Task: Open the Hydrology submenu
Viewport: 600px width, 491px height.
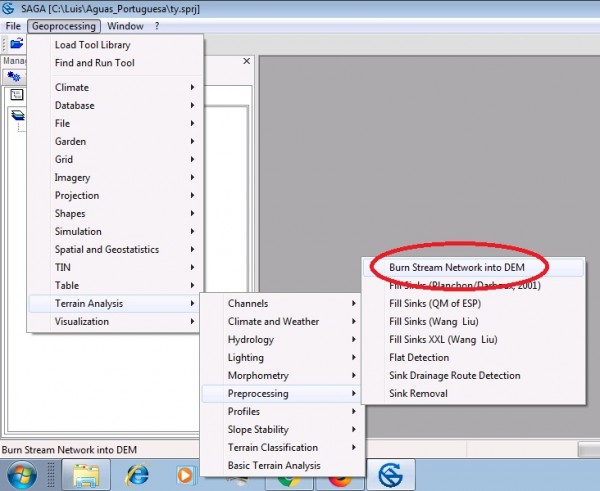Action: point(282,339)
